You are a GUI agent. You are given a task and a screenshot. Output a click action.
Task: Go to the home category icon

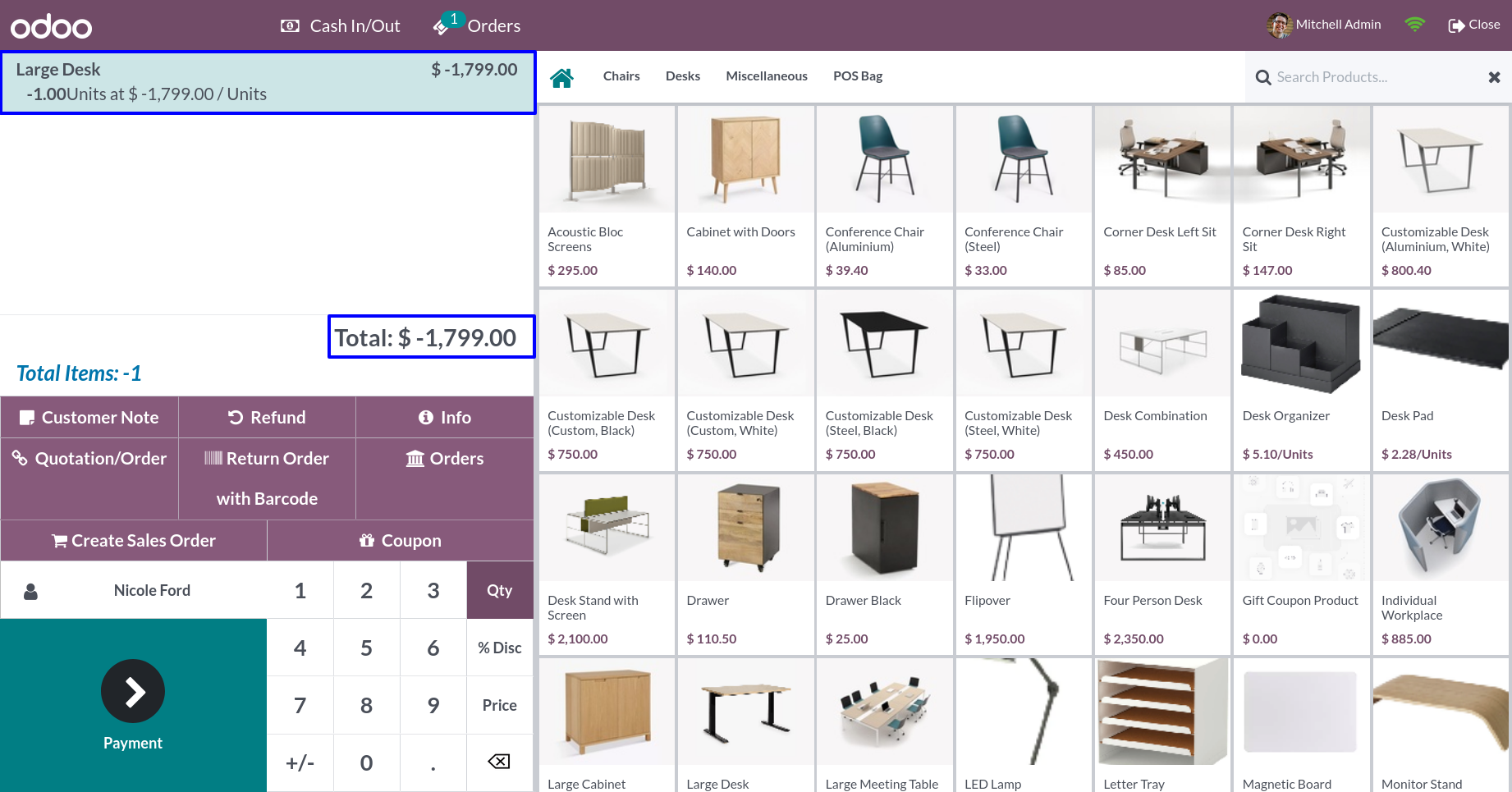561,77
